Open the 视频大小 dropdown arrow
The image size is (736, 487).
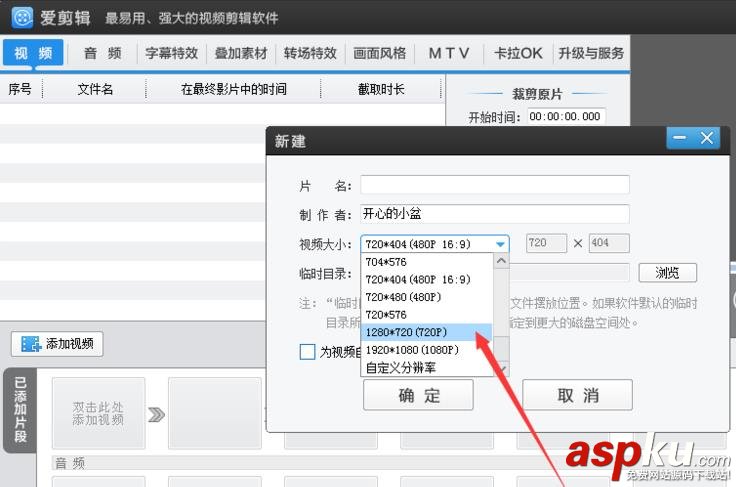(500, 244)
